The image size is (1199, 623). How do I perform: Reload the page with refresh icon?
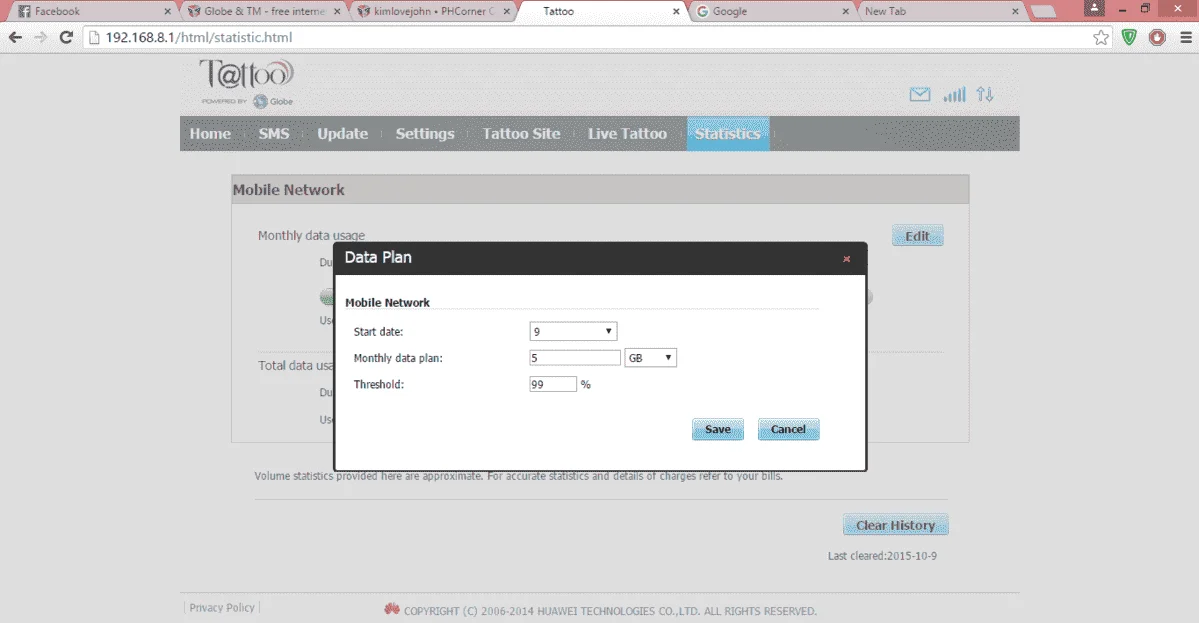pyautogui.click(x=67, y=37)
